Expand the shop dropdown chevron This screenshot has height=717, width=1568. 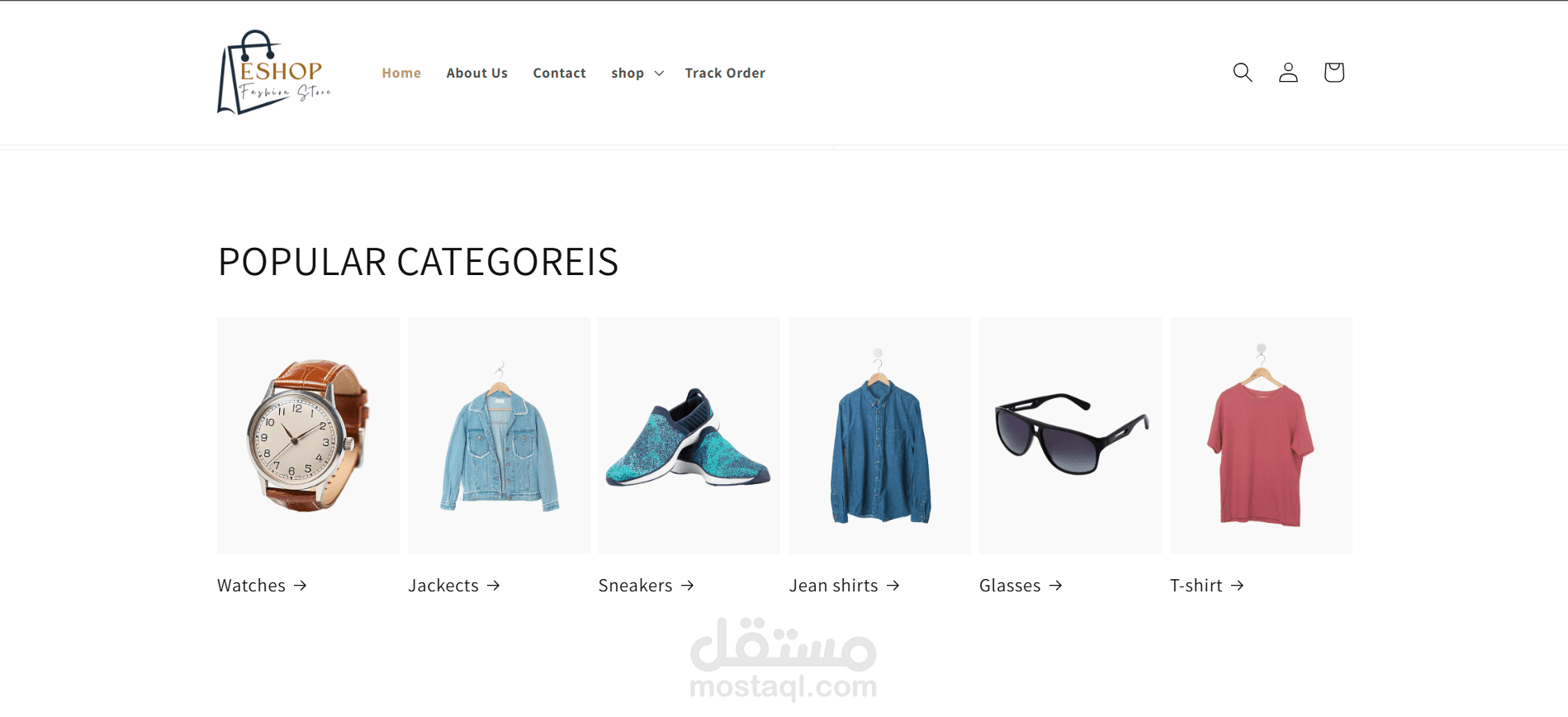click(x=659, y=74)
